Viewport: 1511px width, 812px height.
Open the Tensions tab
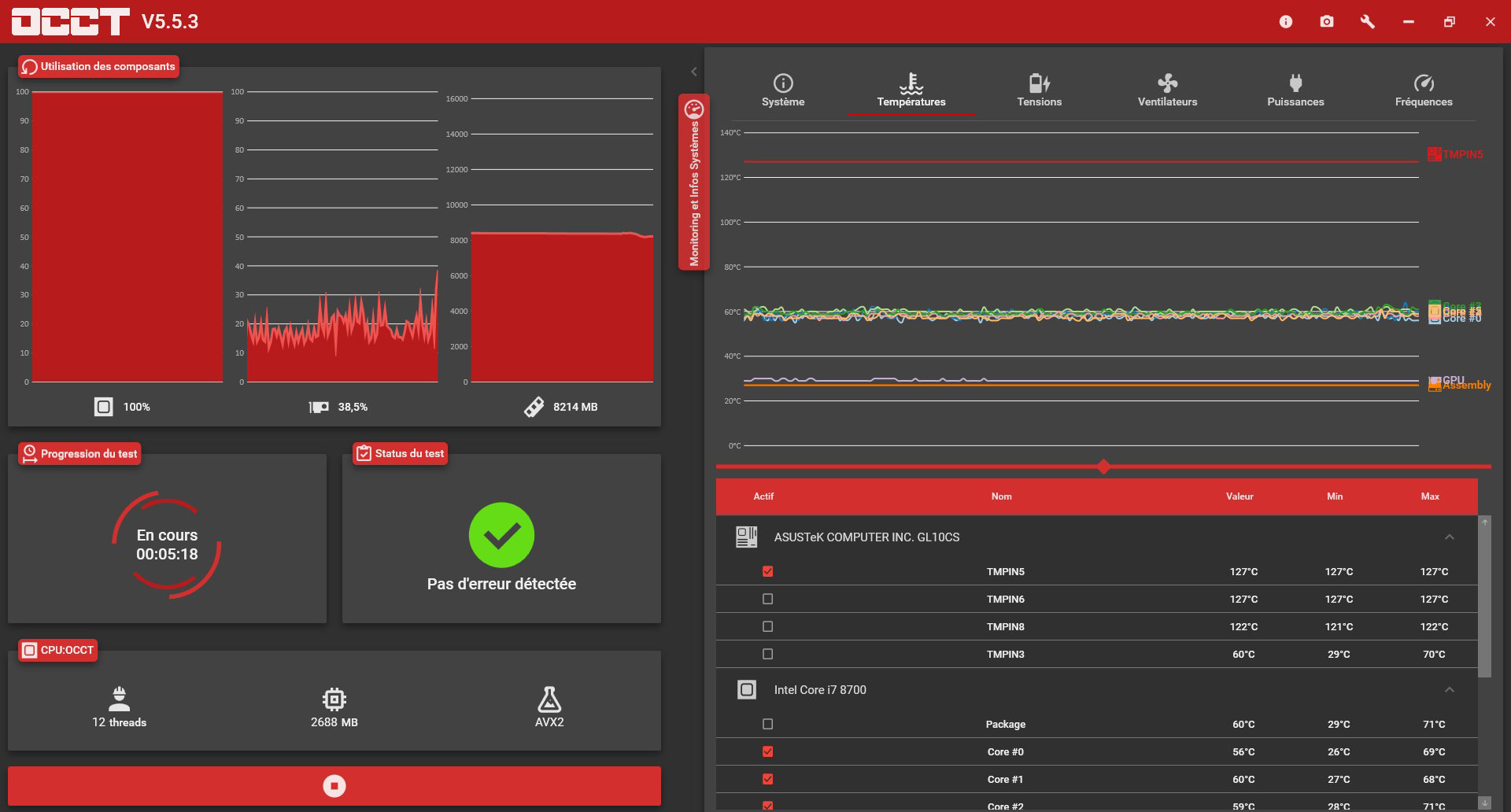coord(1039,91)
